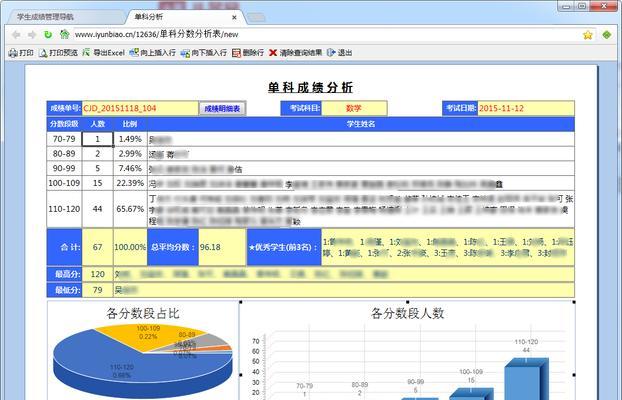622x400 pixels.
Task: Reload the page with the green refresh icon
Action: [x=48, y=35]
